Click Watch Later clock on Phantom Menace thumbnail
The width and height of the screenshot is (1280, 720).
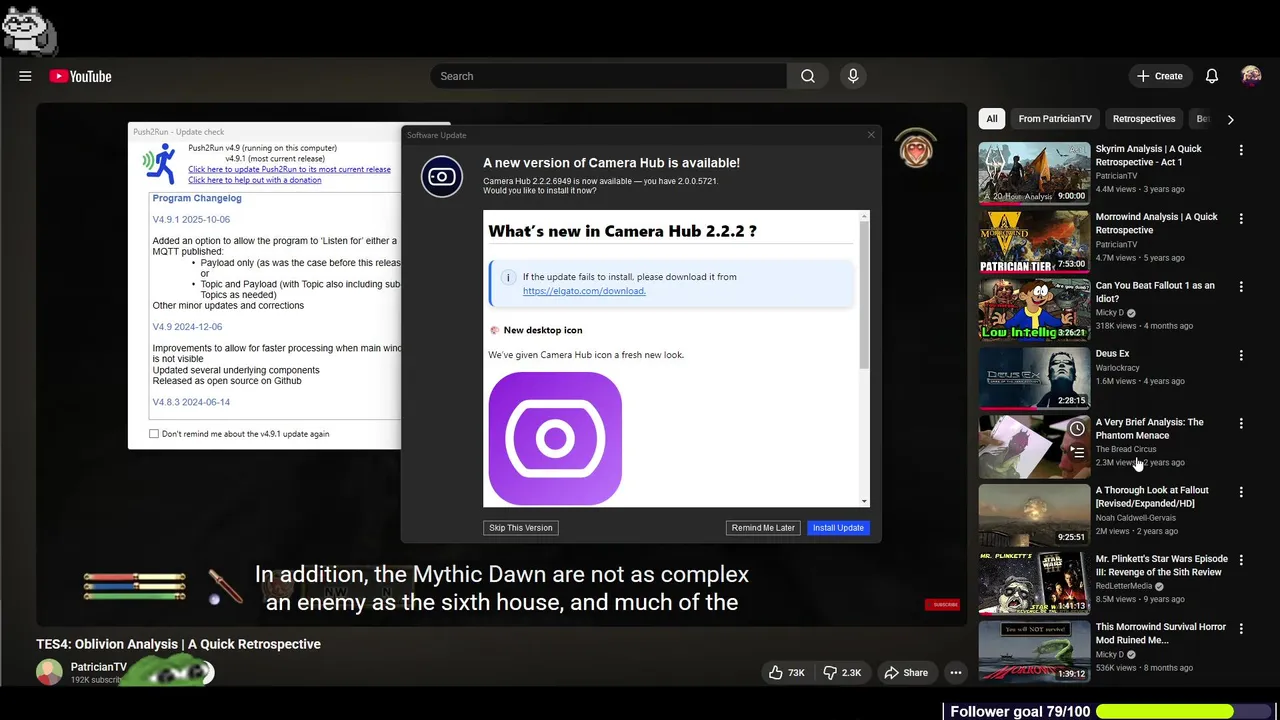pyautogui.click(x=1077, y=428)
